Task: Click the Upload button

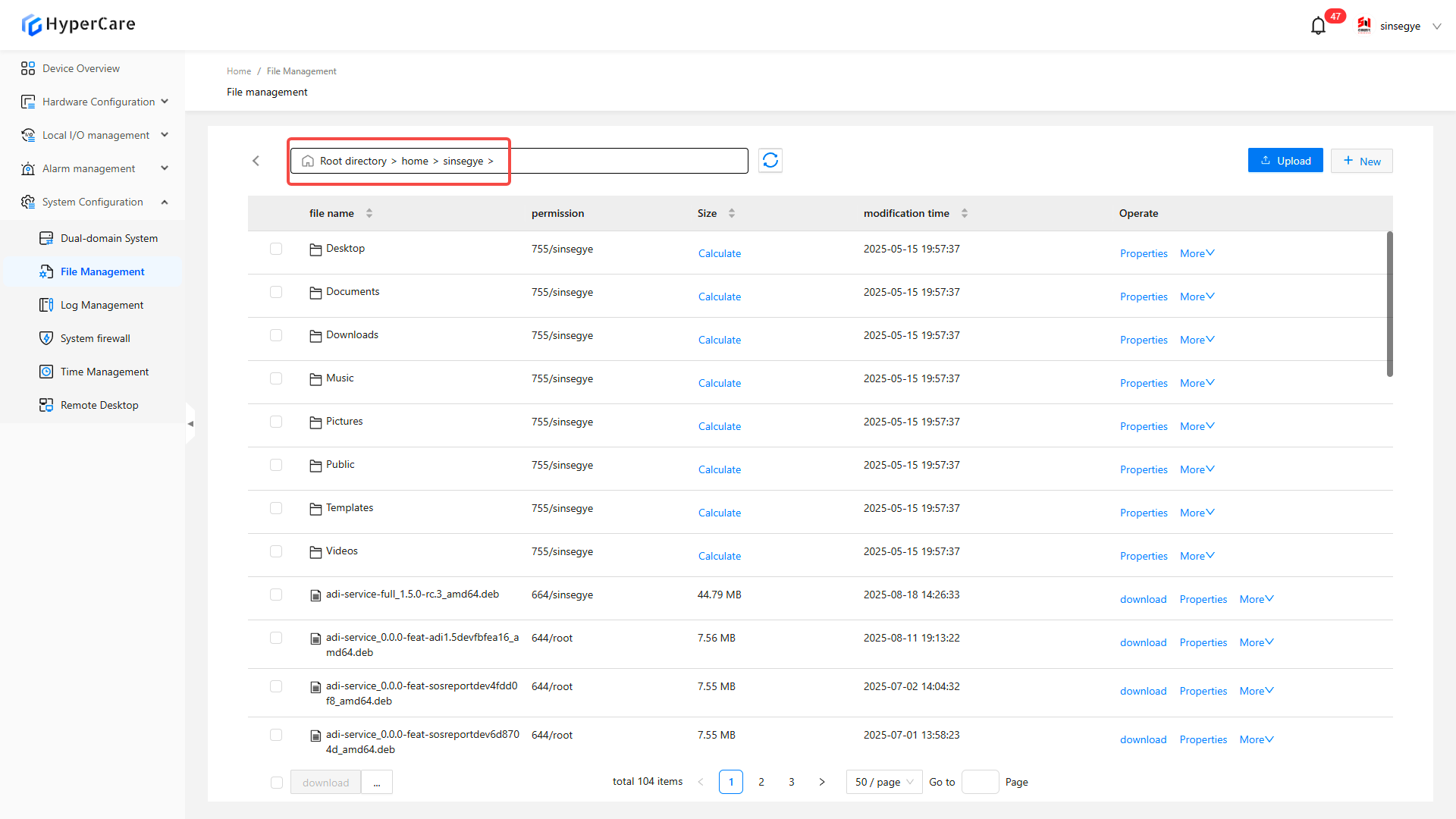Action: point(1285,161)
